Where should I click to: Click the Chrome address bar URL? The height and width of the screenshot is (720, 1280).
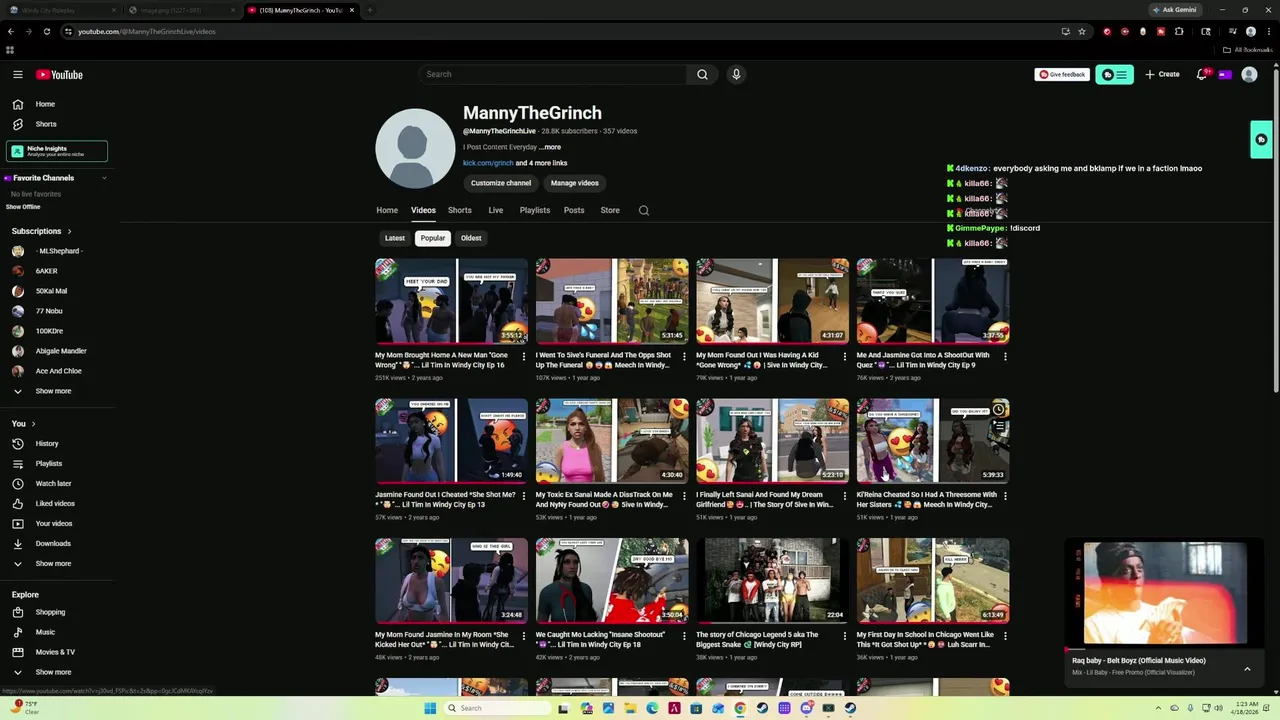click(x=147, y=31)
